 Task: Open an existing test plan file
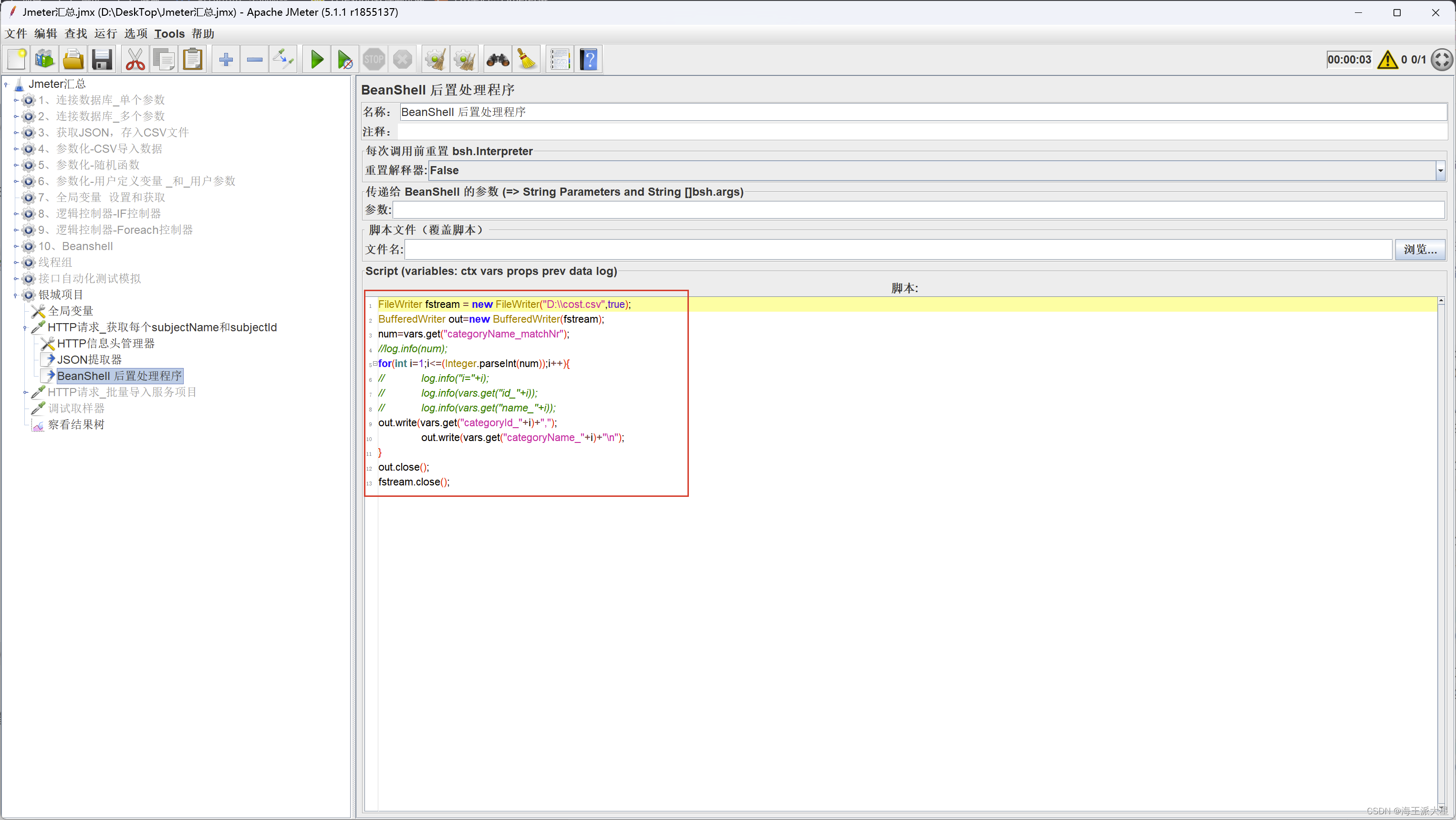pos(73,59)
